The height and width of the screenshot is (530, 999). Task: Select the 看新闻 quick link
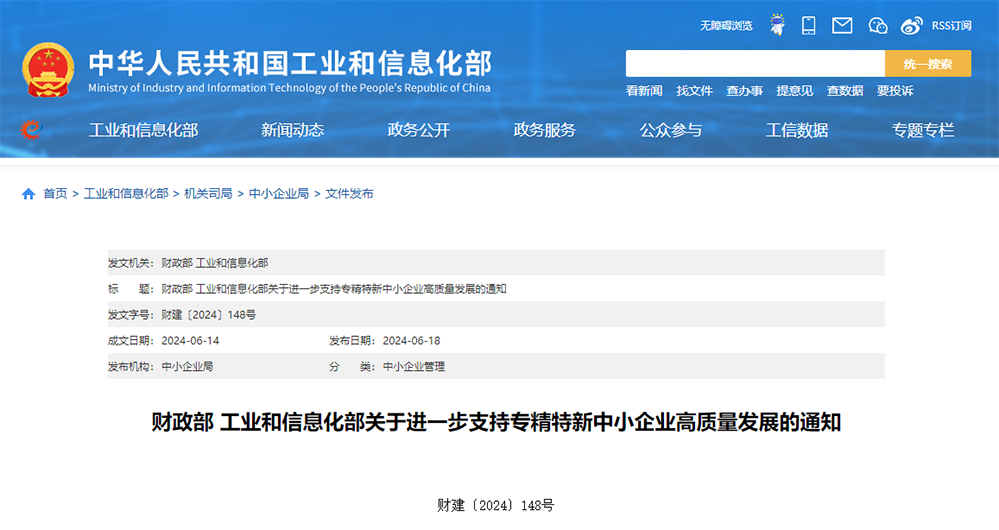644,90
